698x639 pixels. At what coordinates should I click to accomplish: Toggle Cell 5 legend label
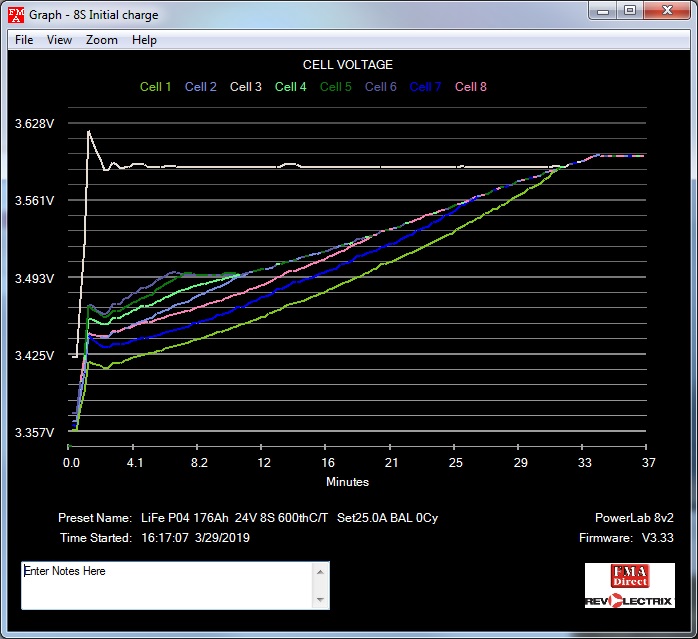tap(335, 87)
